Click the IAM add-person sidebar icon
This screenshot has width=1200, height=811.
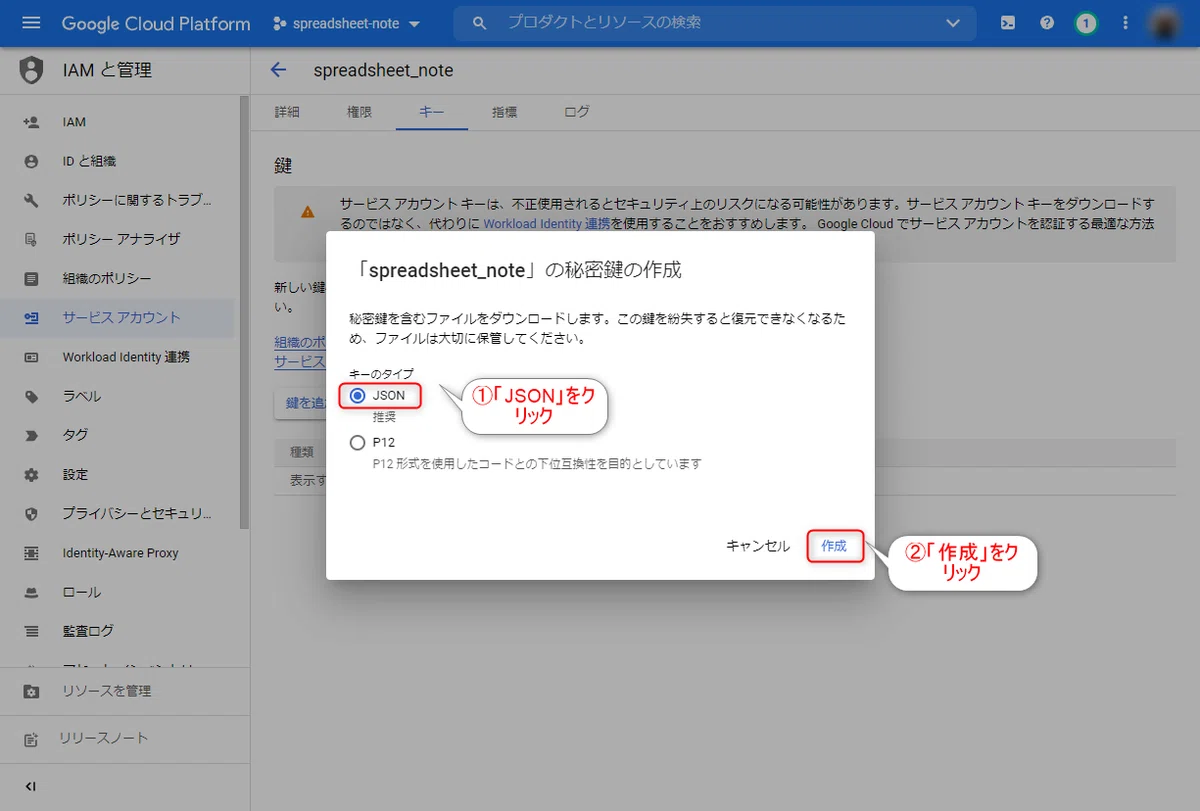pyautogui.click(x=31, y=122)
